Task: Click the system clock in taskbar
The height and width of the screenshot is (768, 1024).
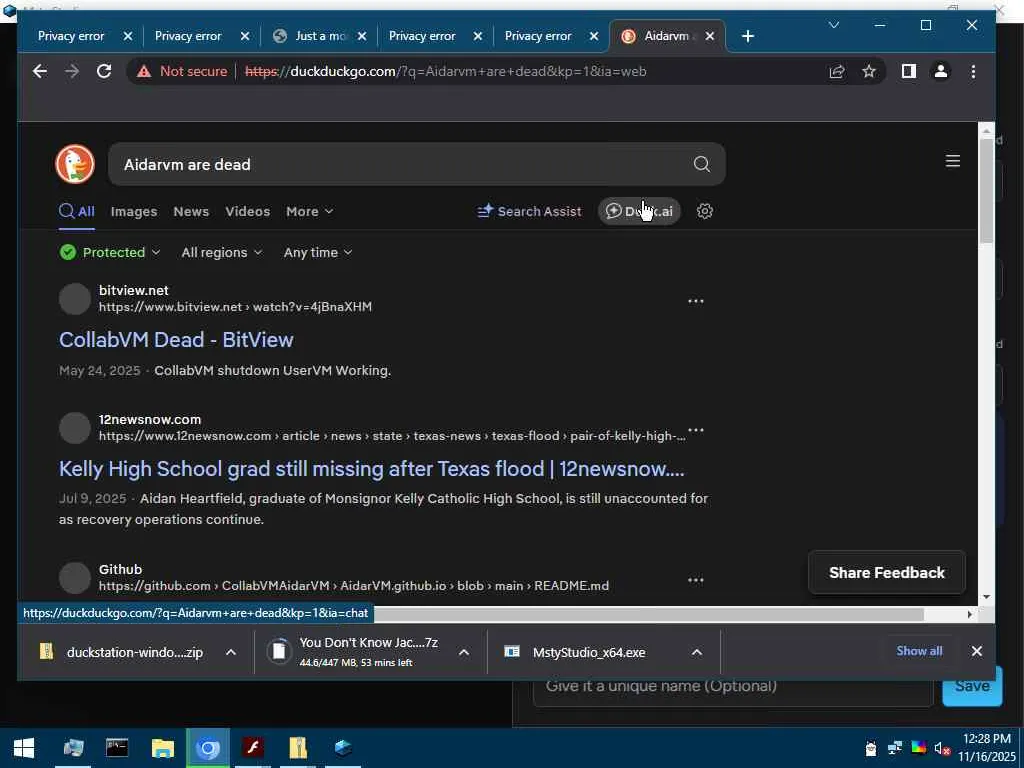Action: click(x=987, y=748)
